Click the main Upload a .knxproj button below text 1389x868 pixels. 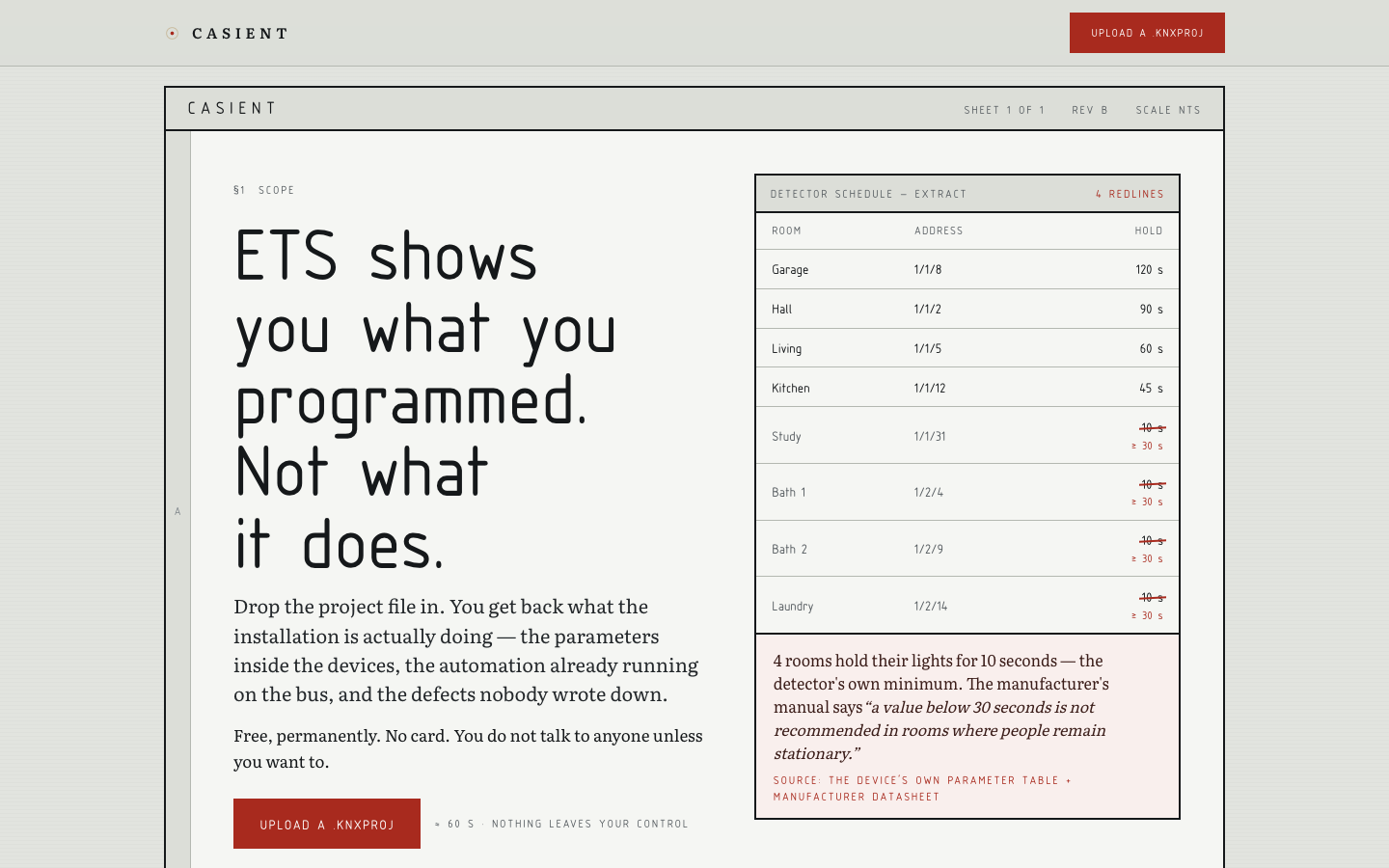(x=327, y=824)
